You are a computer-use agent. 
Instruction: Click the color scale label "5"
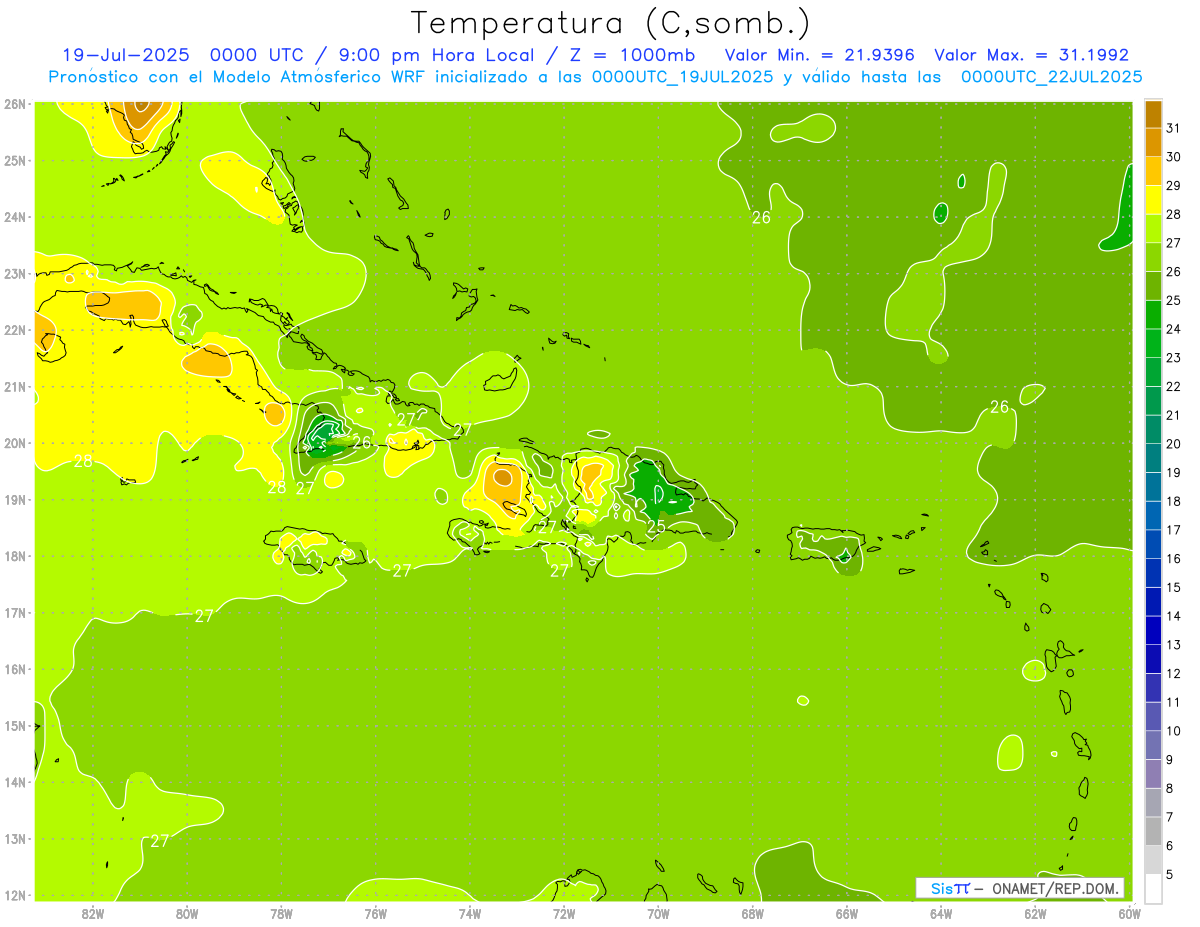click(1170, 875)
